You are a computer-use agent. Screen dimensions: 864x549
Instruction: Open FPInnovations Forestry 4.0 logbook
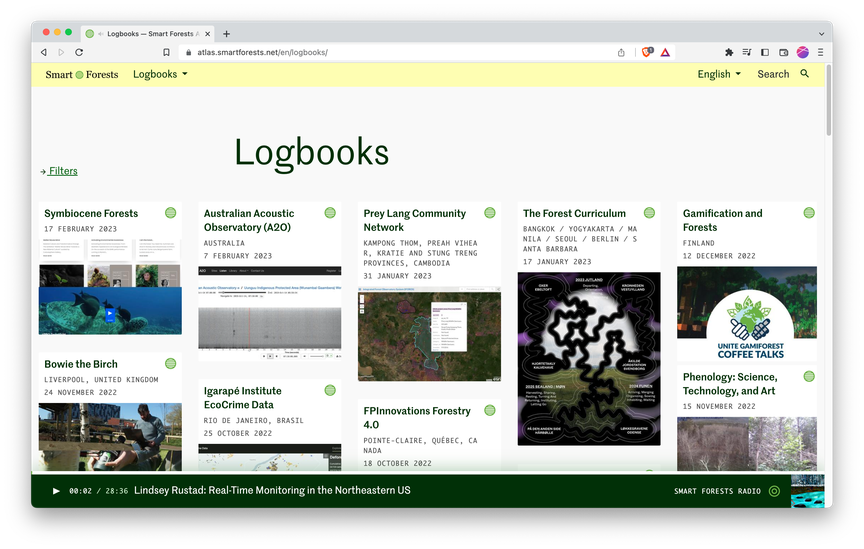pos(417,418)
